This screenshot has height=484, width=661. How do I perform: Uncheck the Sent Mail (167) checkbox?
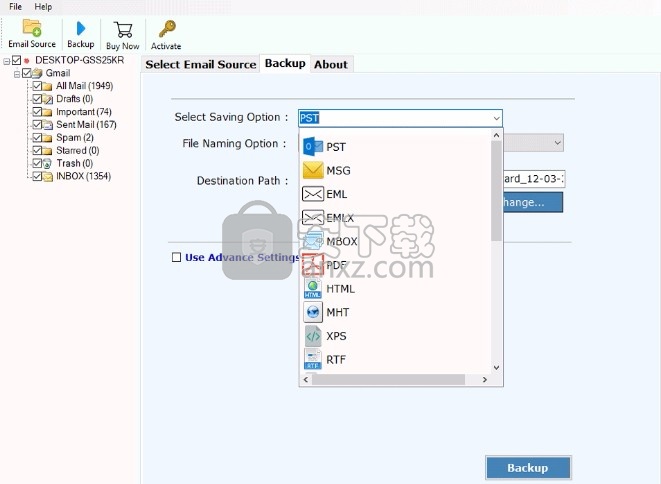click(37, 125)
